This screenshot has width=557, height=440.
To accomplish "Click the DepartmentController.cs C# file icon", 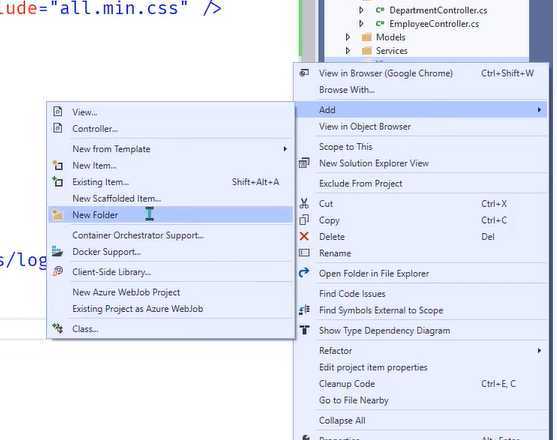I will (380, 10).
